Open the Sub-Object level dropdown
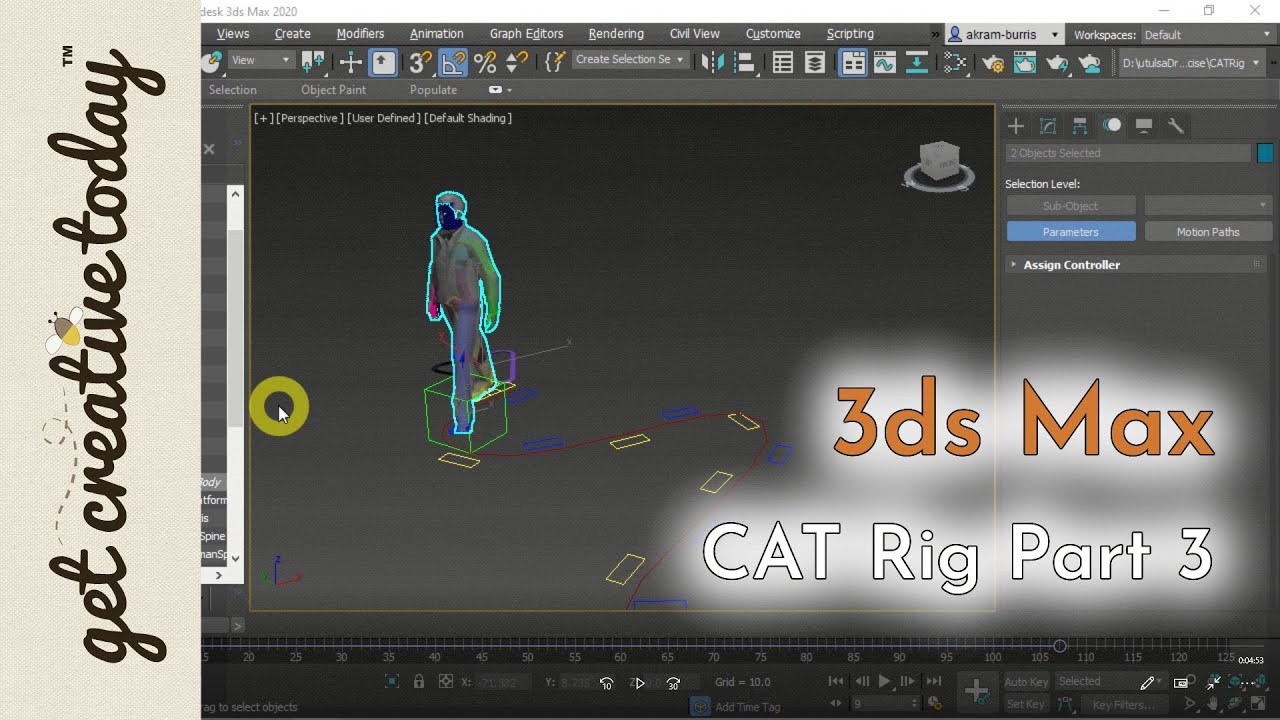Image resolution: width=1280 pixels, height=720 pixels. [1208, 206]
